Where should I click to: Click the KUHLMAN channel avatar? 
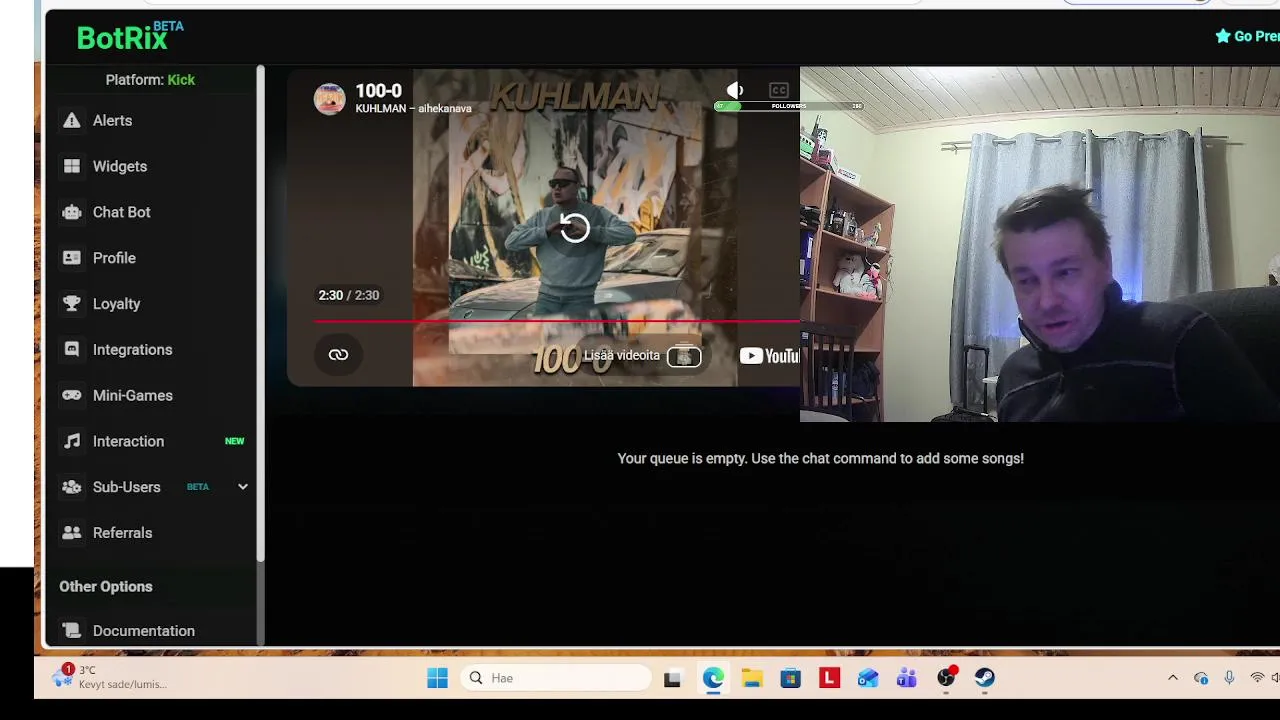[330, 99]
